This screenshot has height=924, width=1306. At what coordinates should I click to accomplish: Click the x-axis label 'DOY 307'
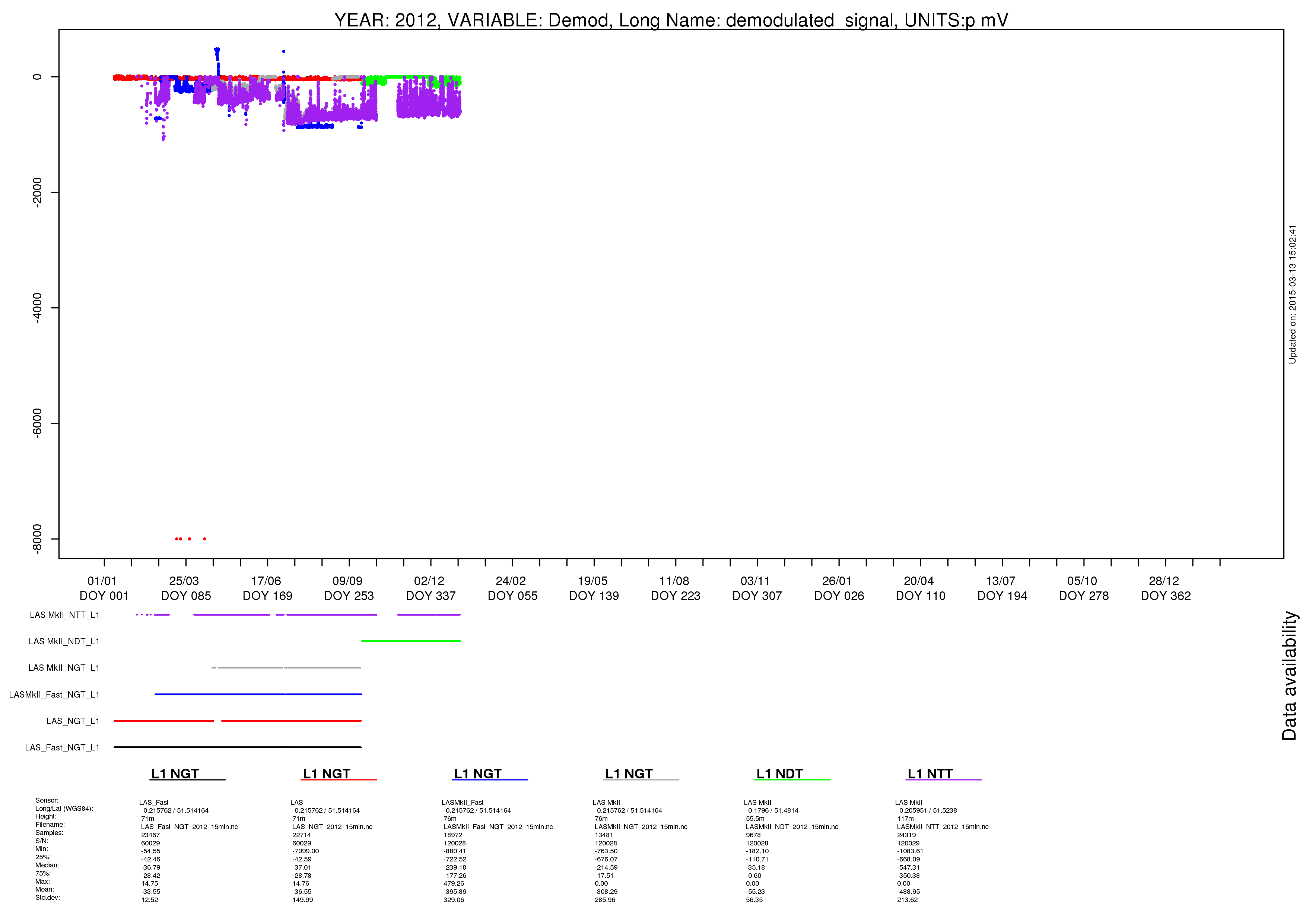click(757, 596)
